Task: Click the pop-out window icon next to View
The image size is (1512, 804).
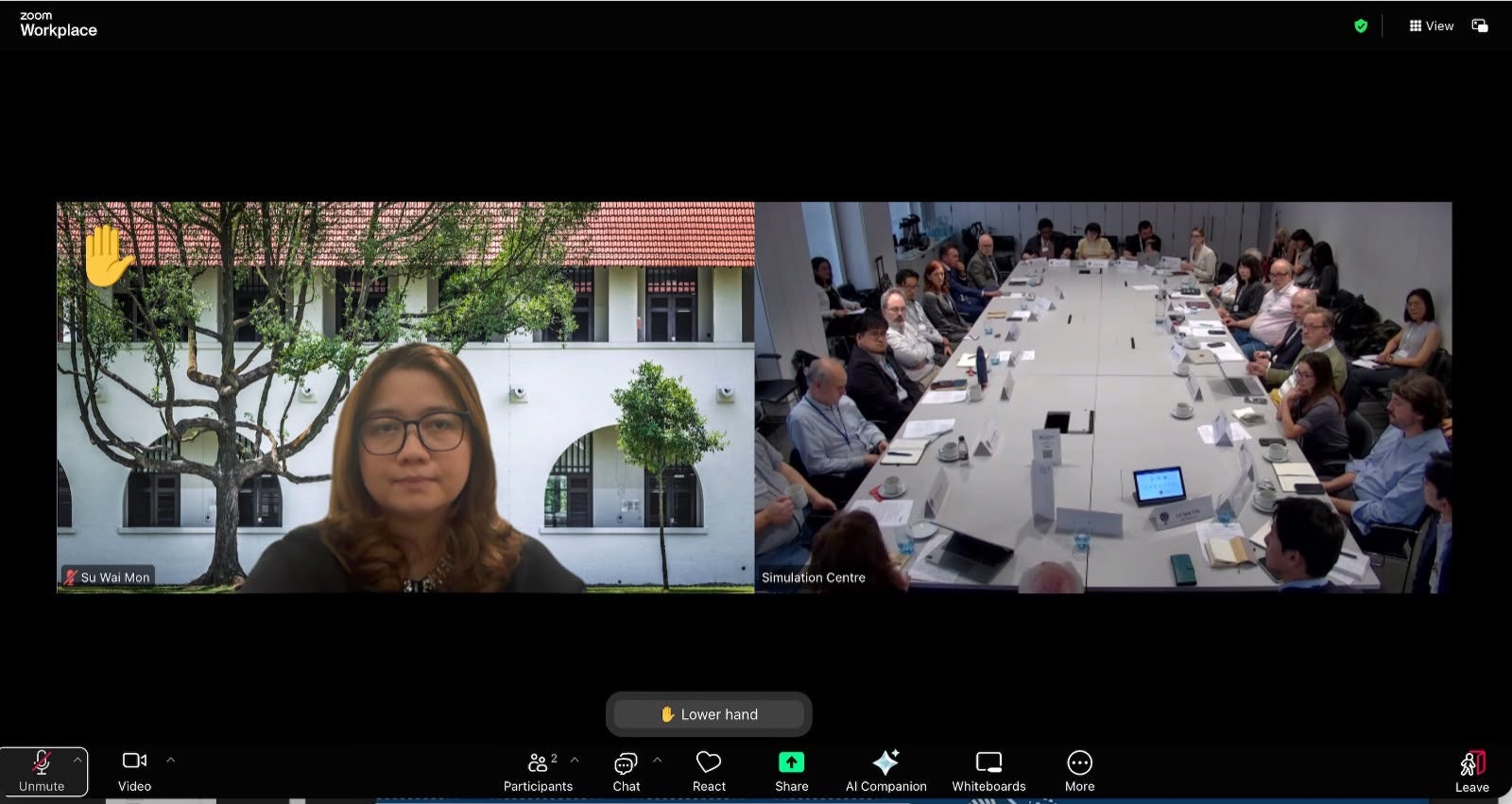Action: 1480,26
